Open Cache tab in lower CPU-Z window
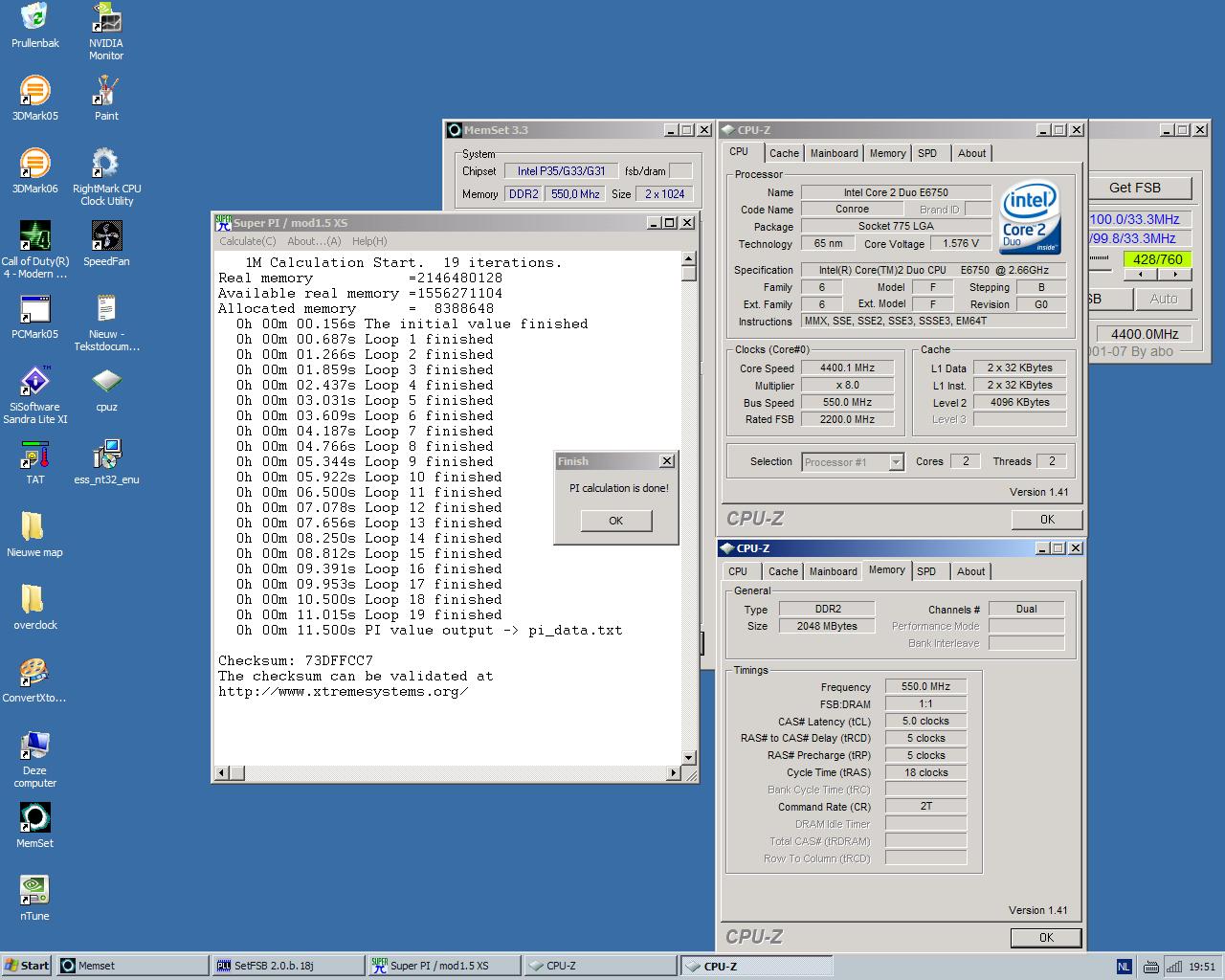Screen dimensions: 1225x980 tap(783, 571)
